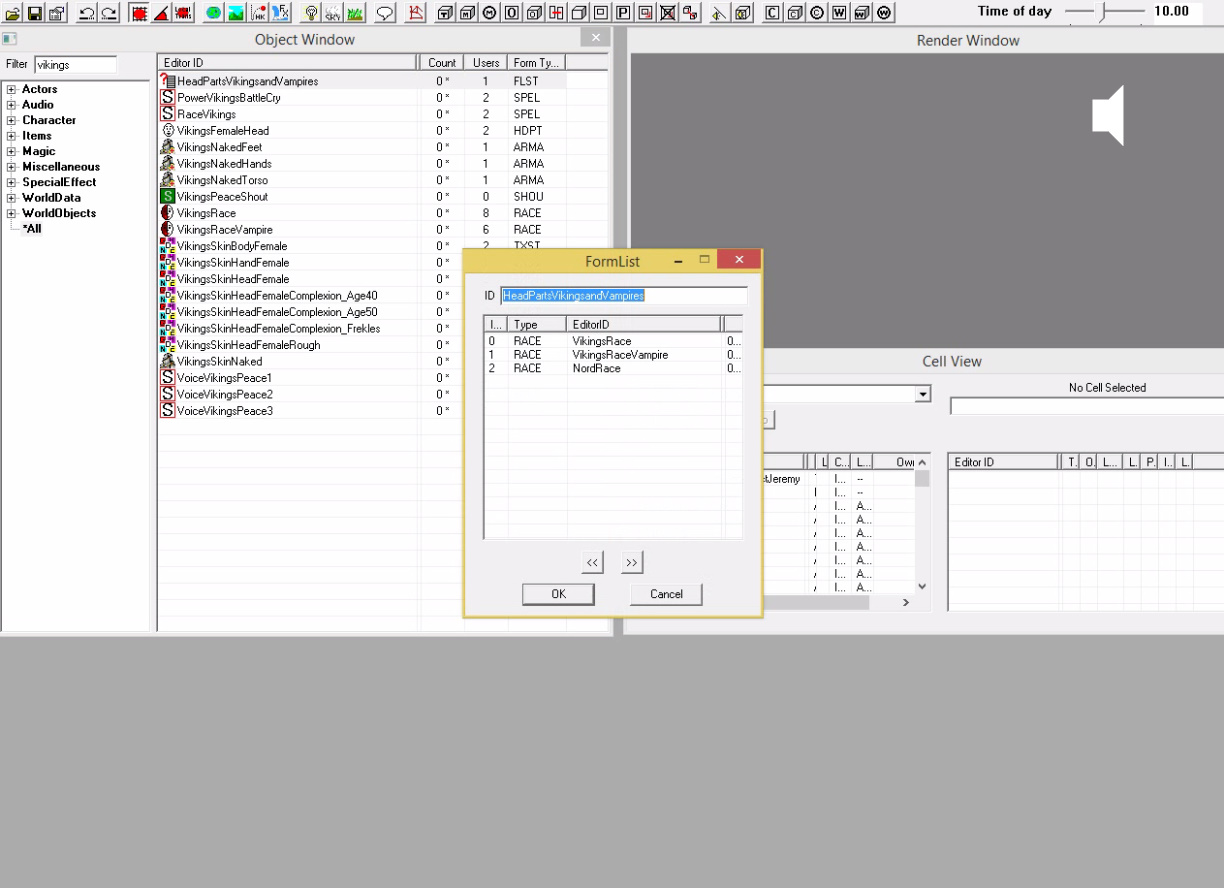Click Cancel in the FormList dialog
Image resolution: width=1224 pixels, height=888 pixels.
tap(666, 594)
